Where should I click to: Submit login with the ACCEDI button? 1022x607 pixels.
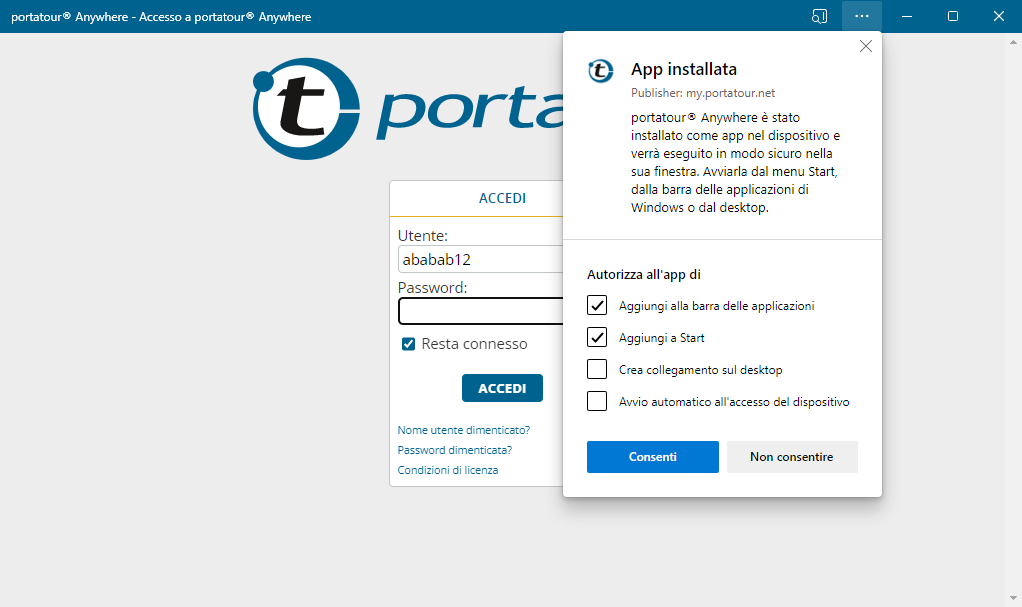[x=502, y=388]
